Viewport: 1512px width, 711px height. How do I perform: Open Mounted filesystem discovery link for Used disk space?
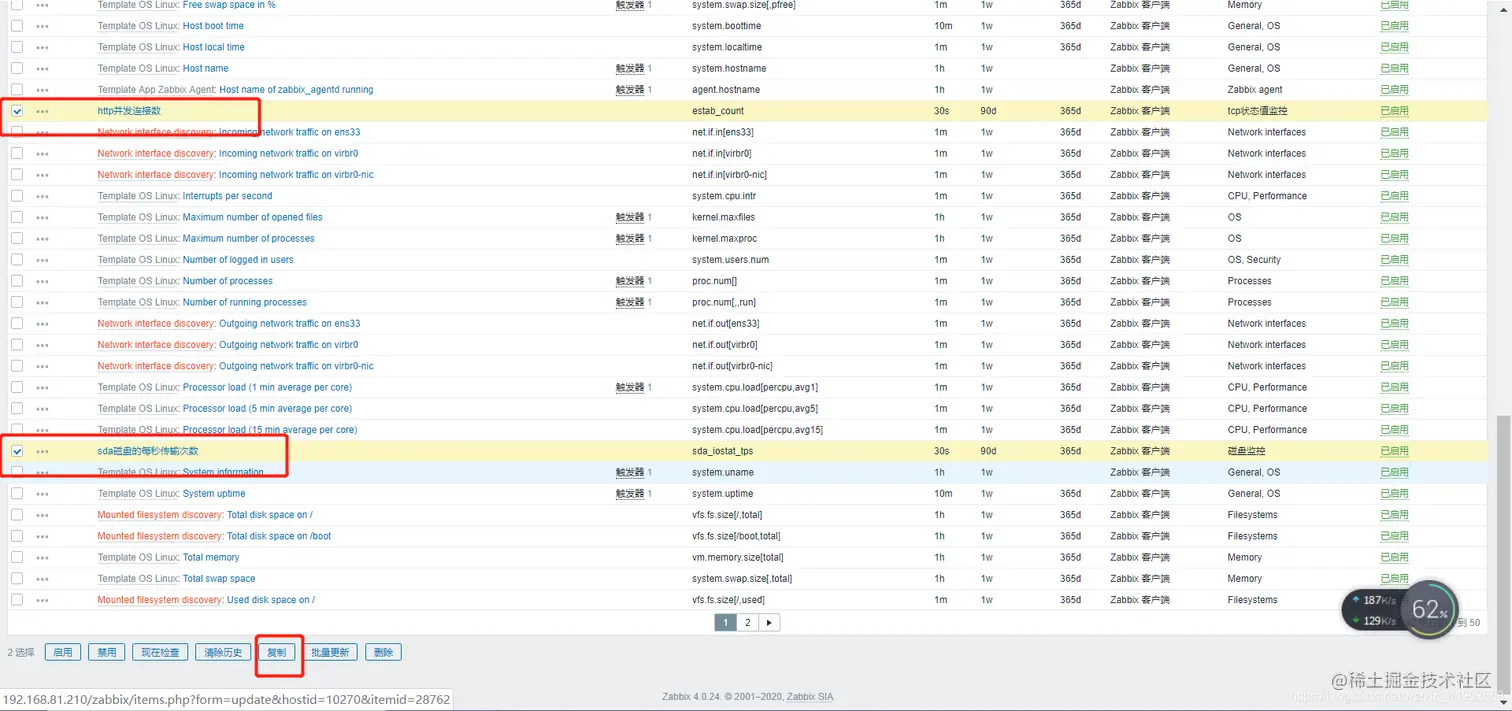click(159, 600)
